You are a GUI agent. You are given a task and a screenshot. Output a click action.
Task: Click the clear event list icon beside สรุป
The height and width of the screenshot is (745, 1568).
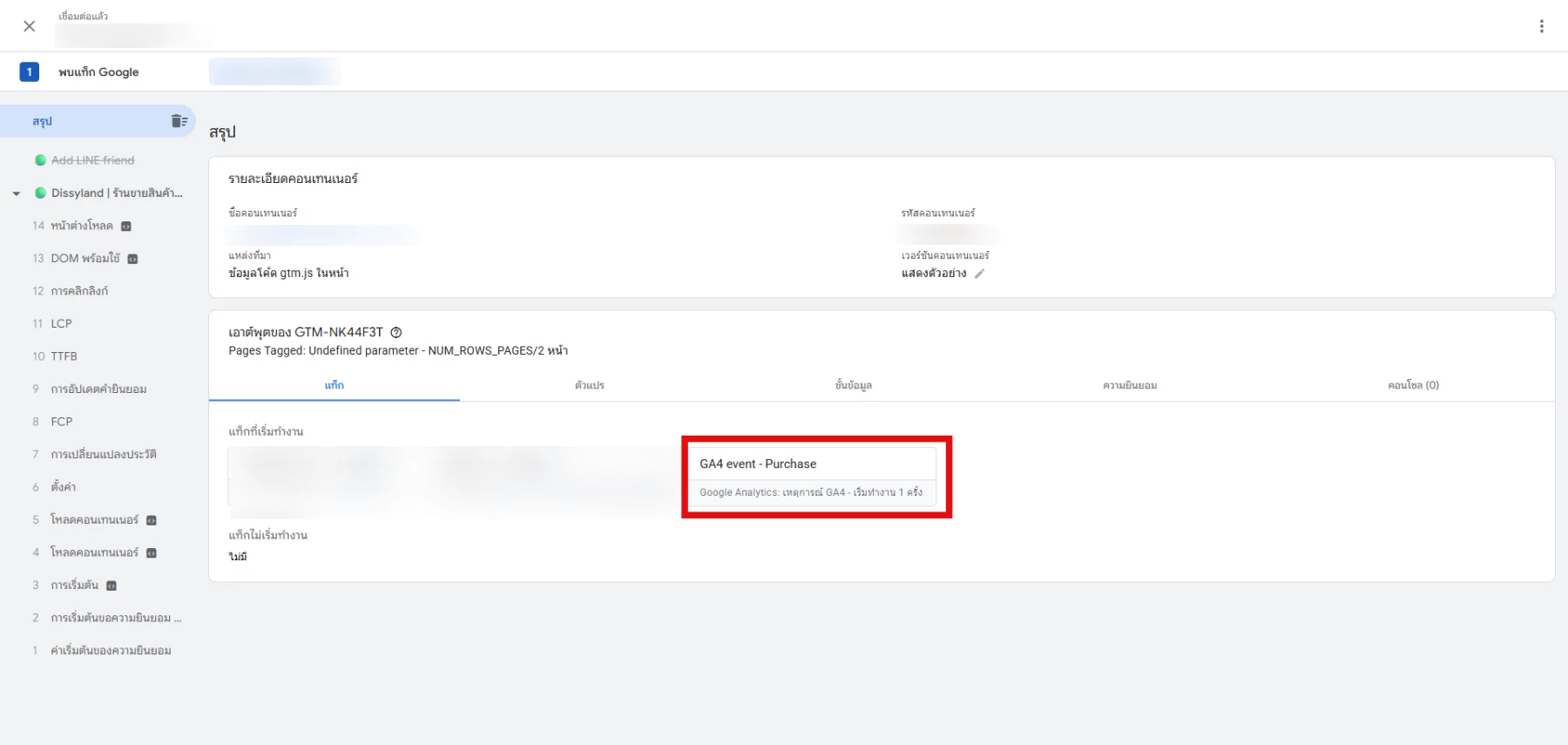(x=179, y=121)
